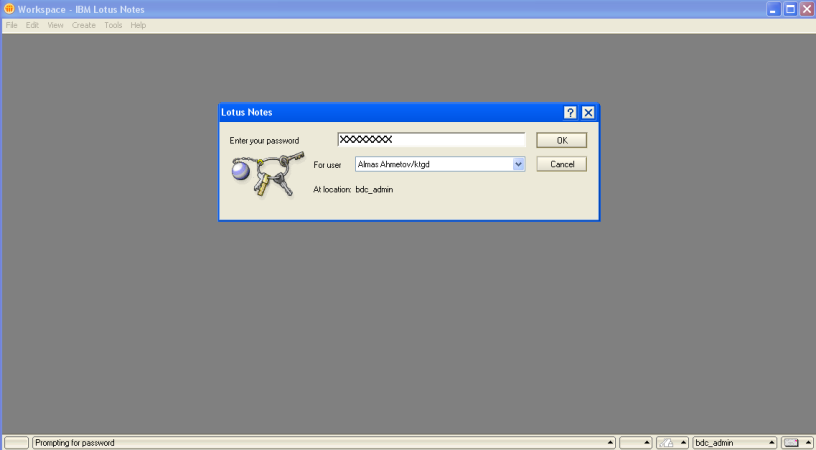The image size is (816, 450).
Task: Focus the password input field
Action: click(x=431, y=139)
